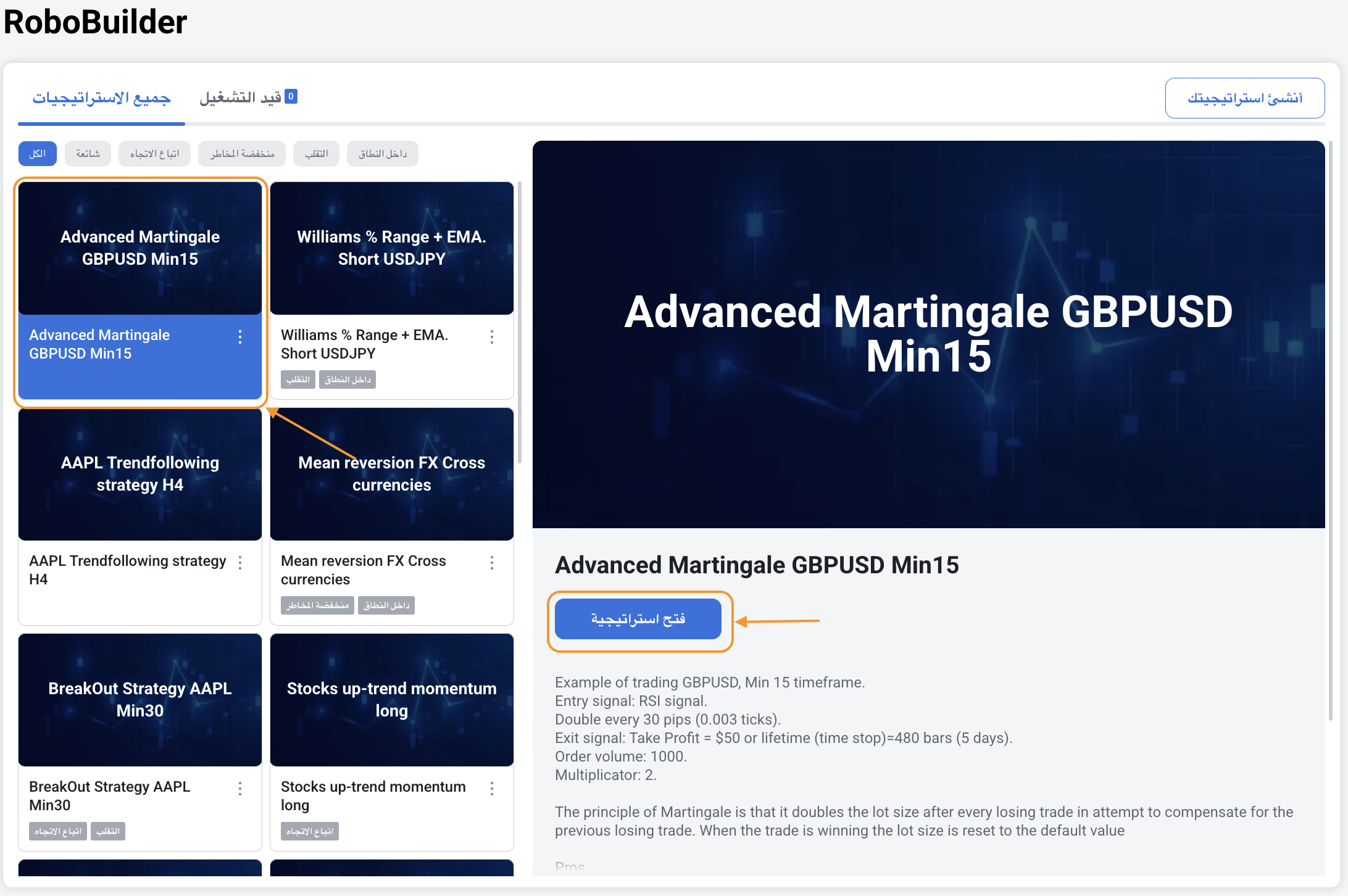Open three-dot menu on Mean reversion FX card
Image resolution: width=1348 pixels, height=896 pixels.
(492, 562)
